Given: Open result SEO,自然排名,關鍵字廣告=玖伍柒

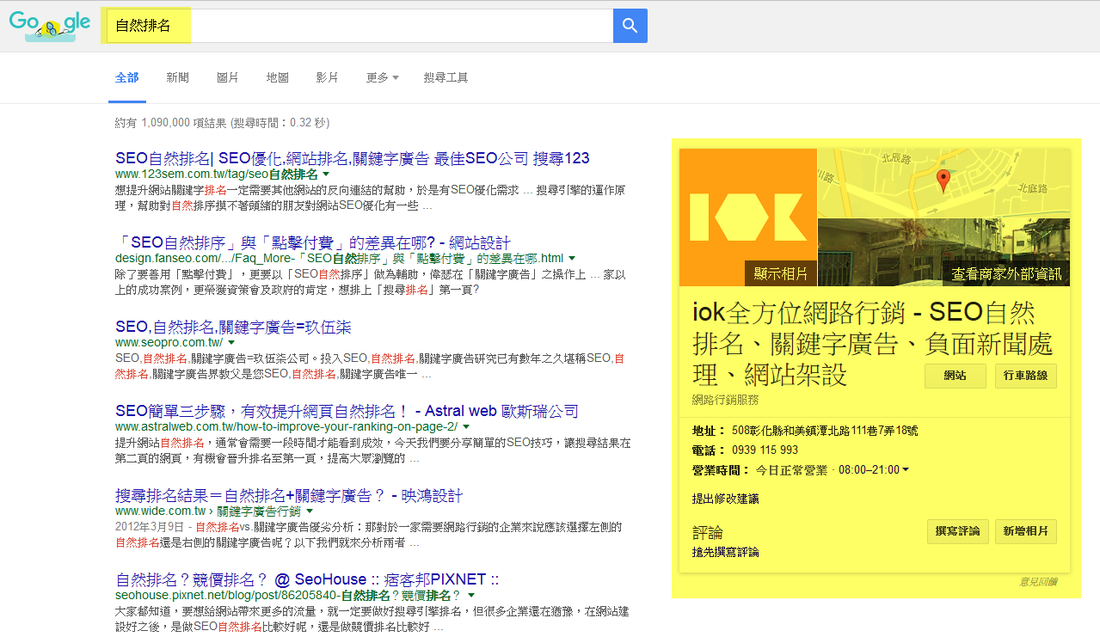Looking at the screenshot, I should [x=233, y=327].
